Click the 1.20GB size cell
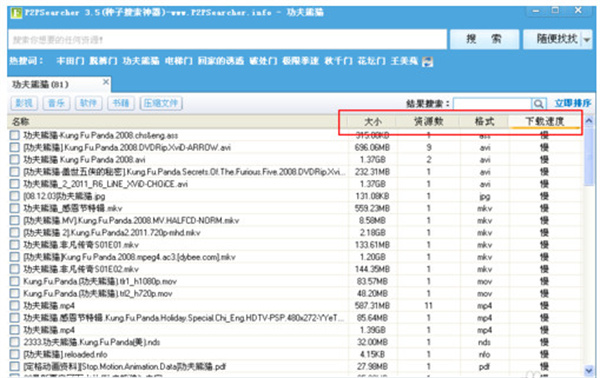600x378 pixels. tap(372, 257)
